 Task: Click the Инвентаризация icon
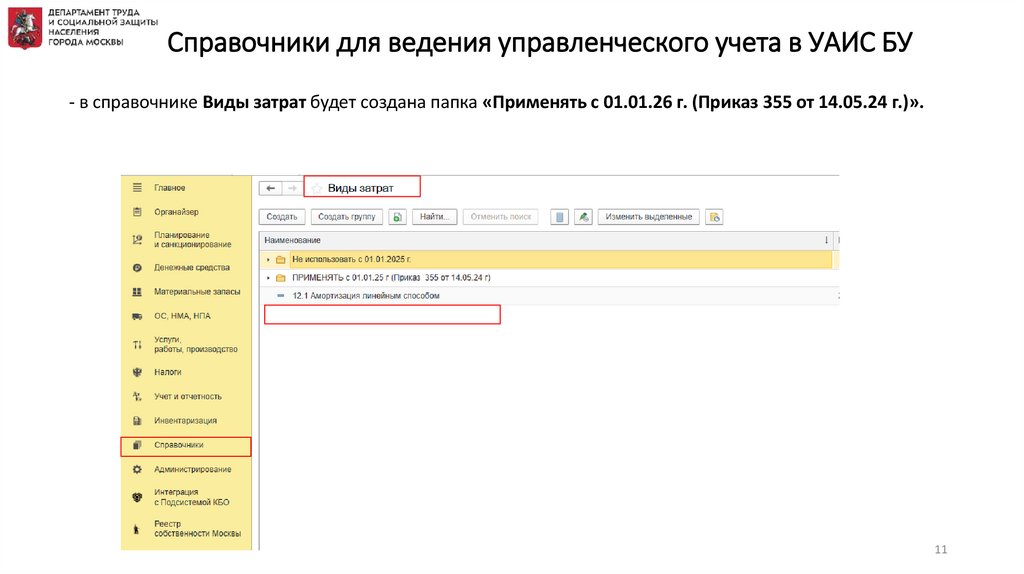tap(137, 421)
